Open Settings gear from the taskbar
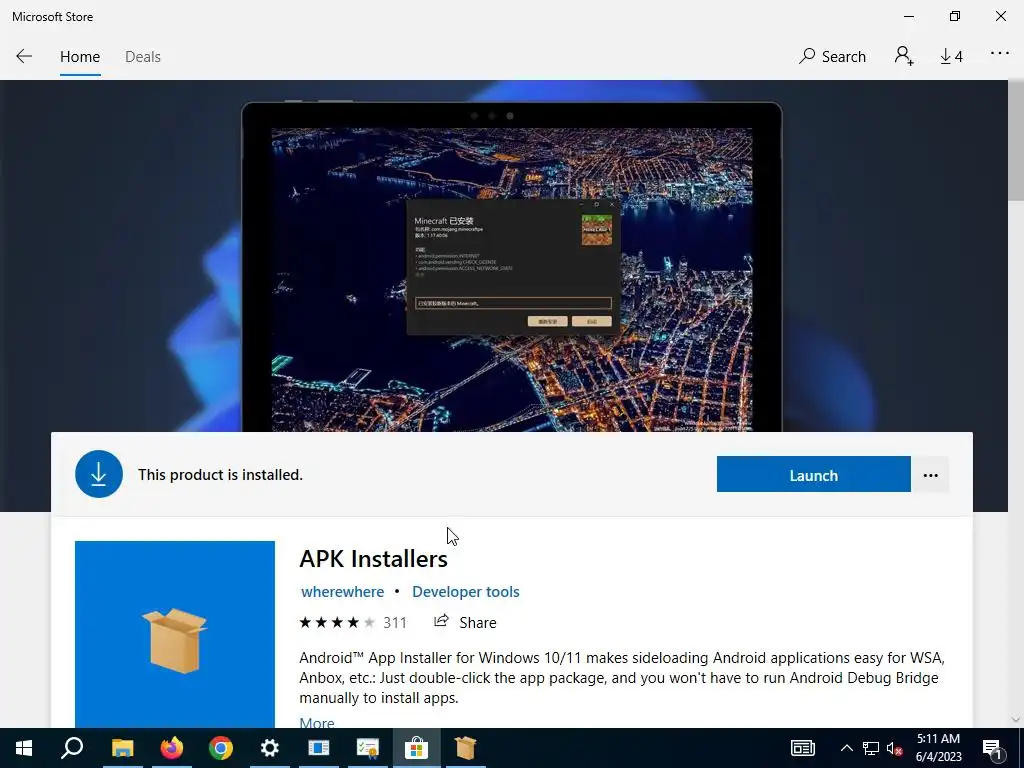The image size is (1024, 768). (x=270, y=748)
